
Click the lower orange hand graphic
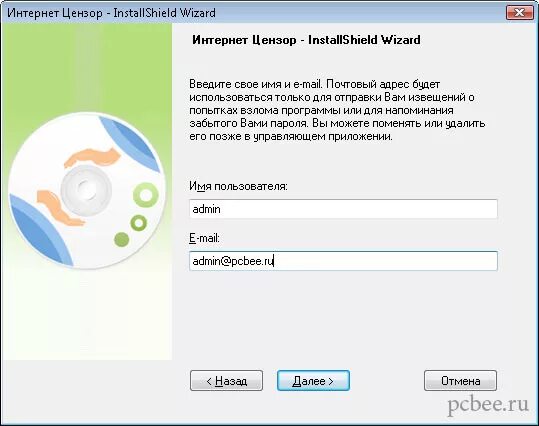point(57,208)
